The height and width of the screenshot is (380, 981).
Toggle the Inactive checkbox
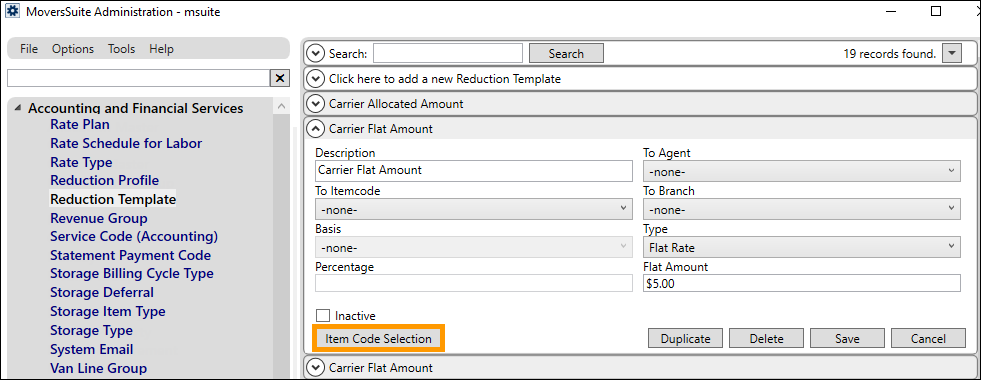(x=323, y=316)
